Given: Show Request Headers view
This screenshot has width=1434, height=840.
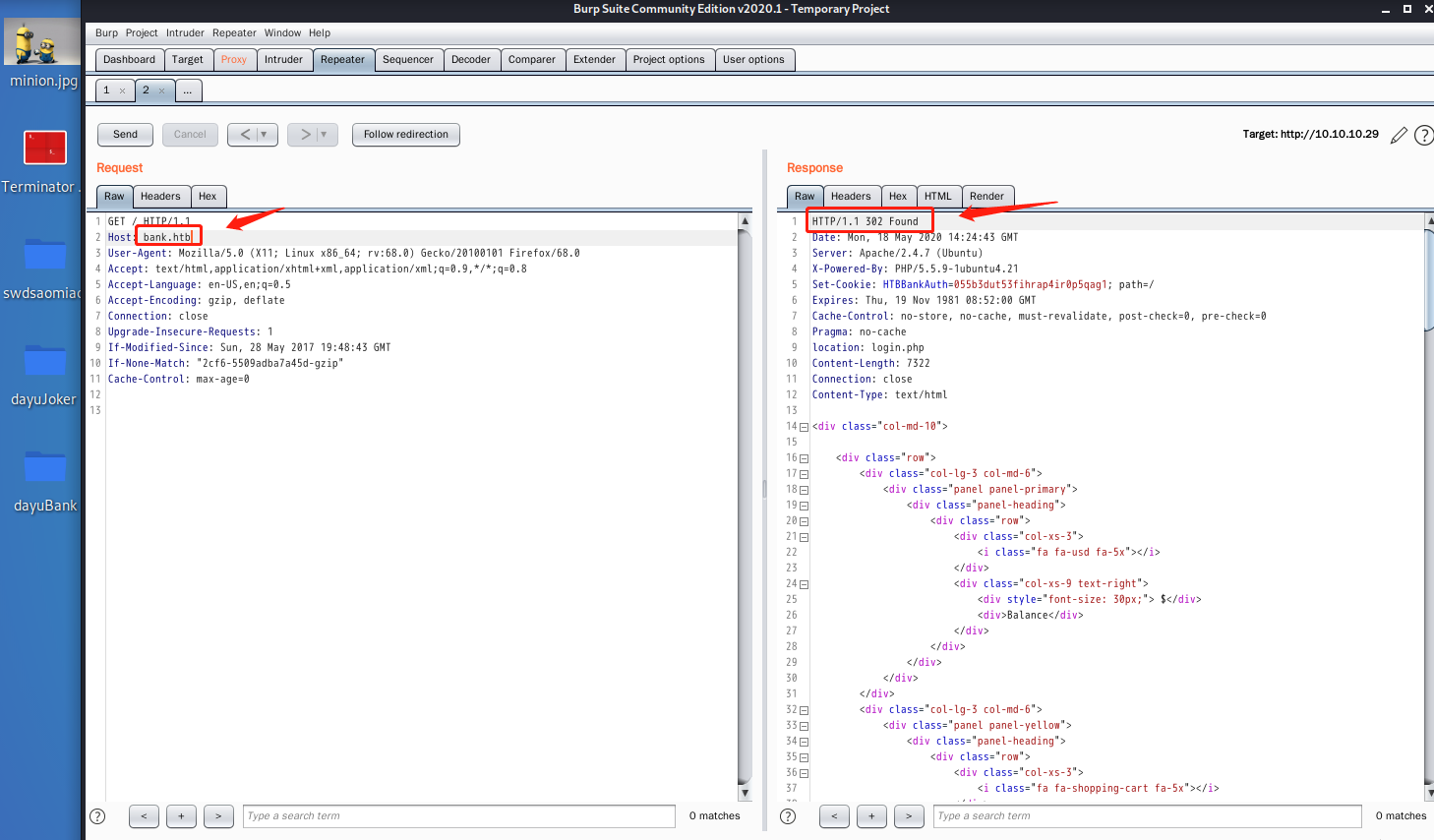Looking at the screenshot, I should [x=160, y=197].
